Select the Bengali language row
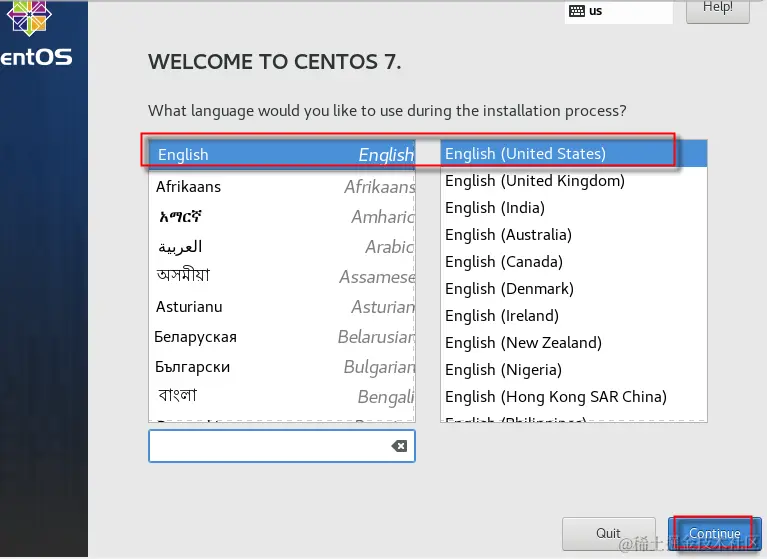 [282, 396]
